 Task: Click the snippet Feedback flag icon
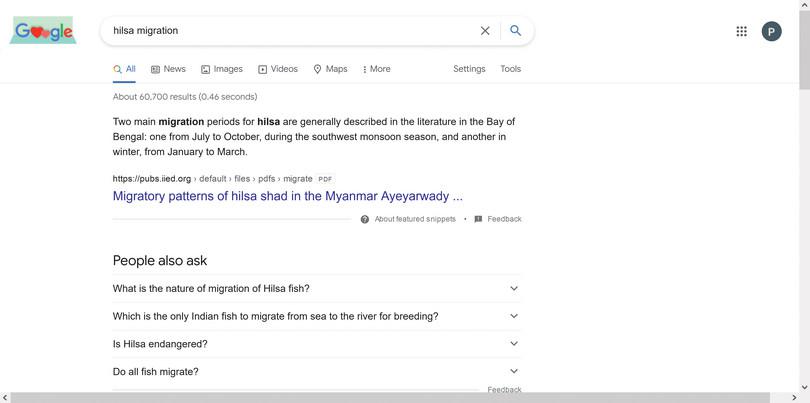pos(478,219)
